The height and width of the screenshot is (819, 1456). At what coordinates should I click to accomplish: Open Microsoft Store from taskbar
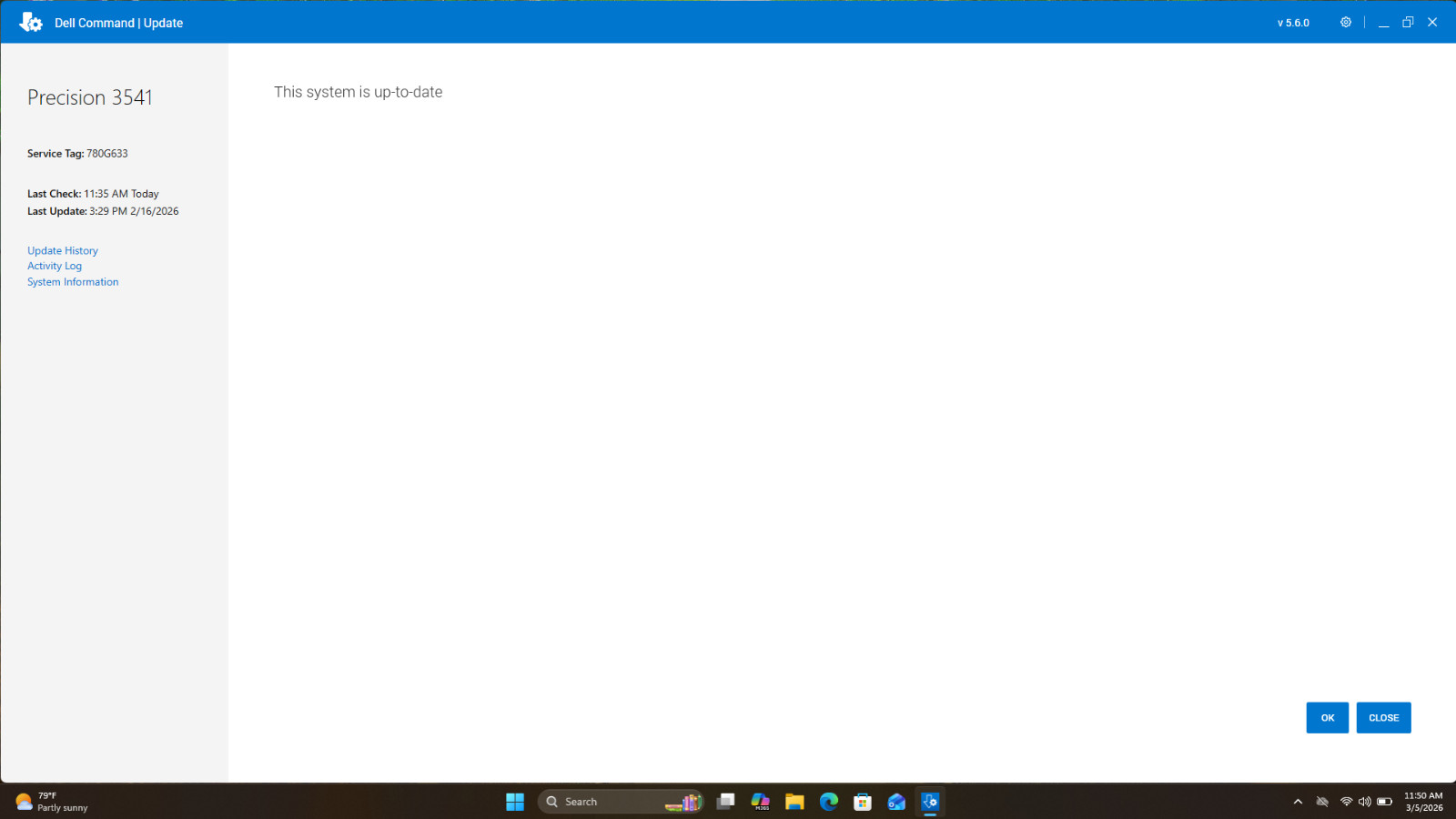[863, 802]
